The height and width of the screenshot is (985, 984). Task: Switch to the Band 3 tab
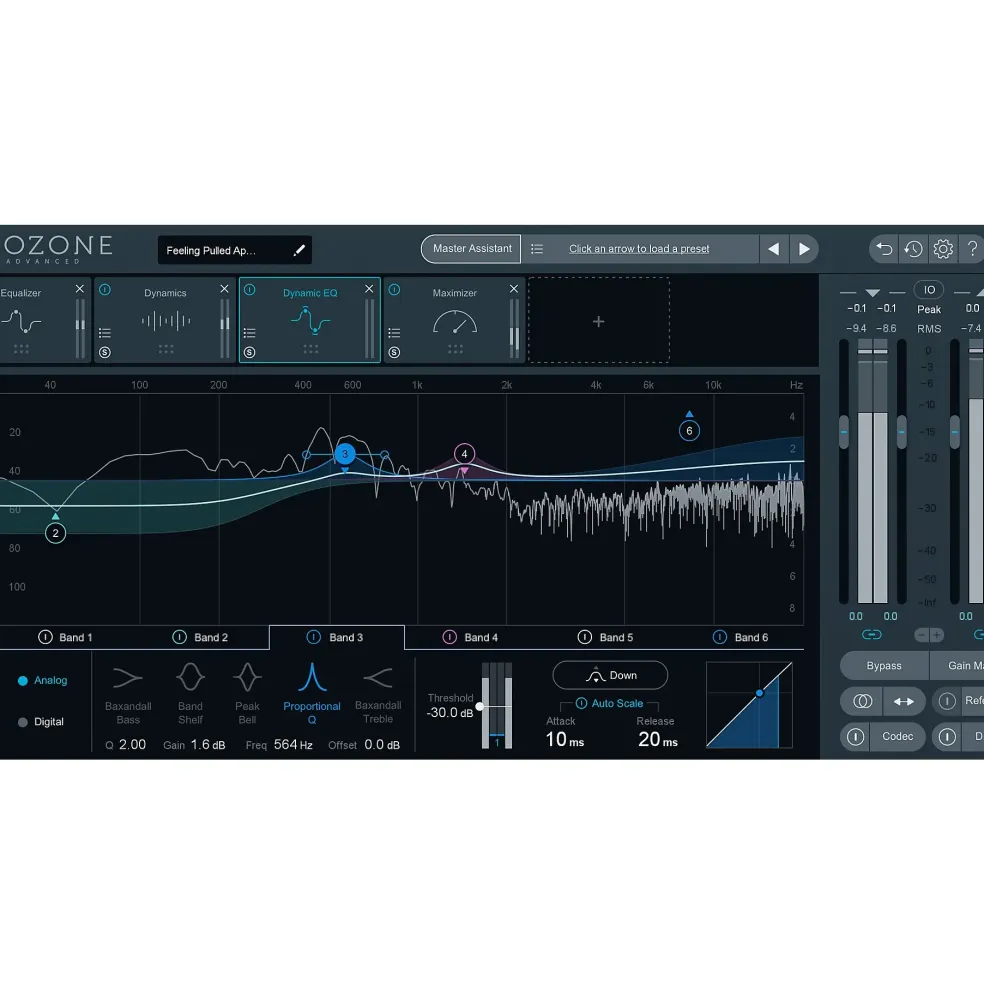point(337,637)
